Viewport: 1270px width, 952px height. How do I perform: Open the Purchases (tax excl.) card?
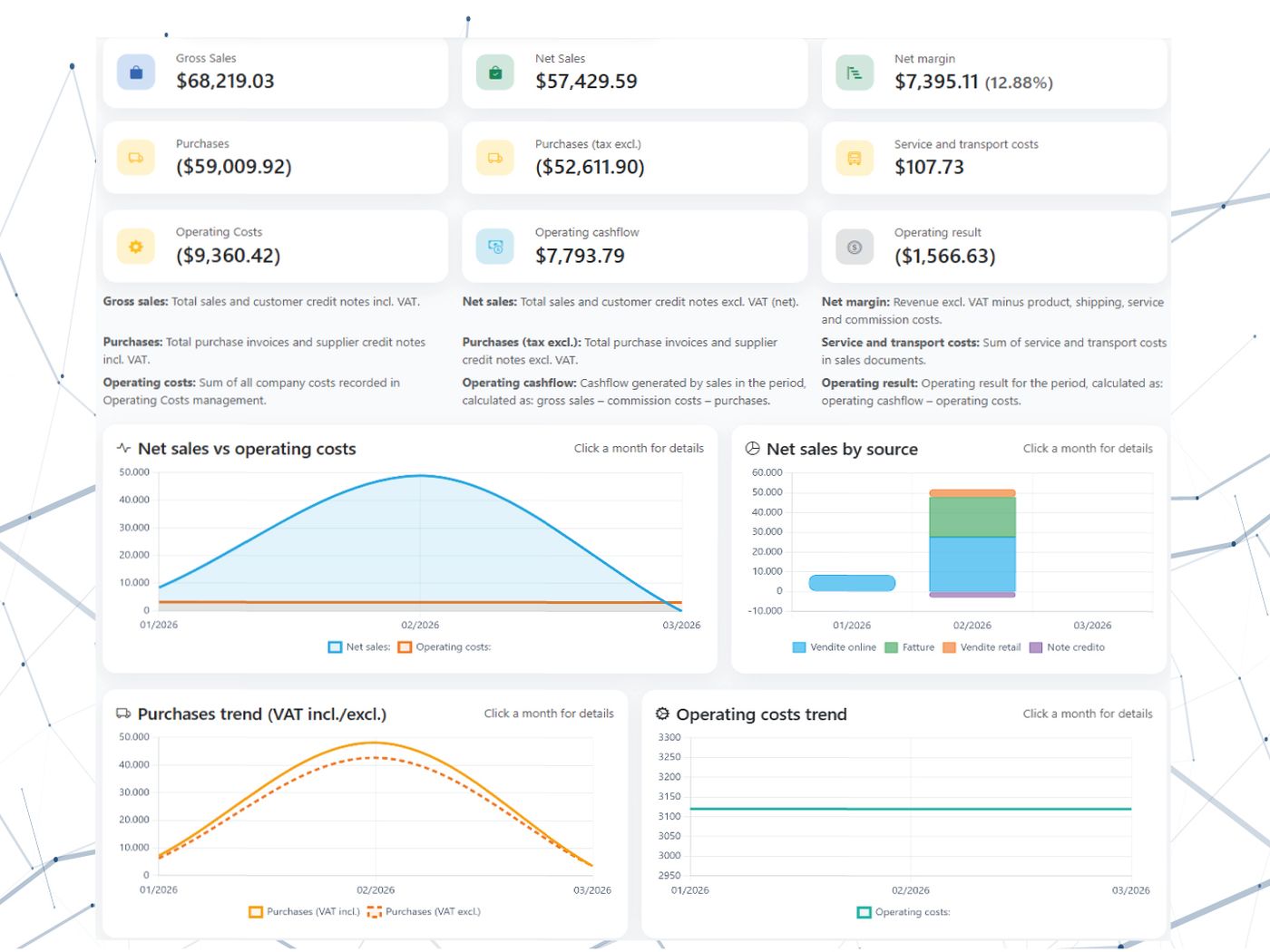pos(635,158)
